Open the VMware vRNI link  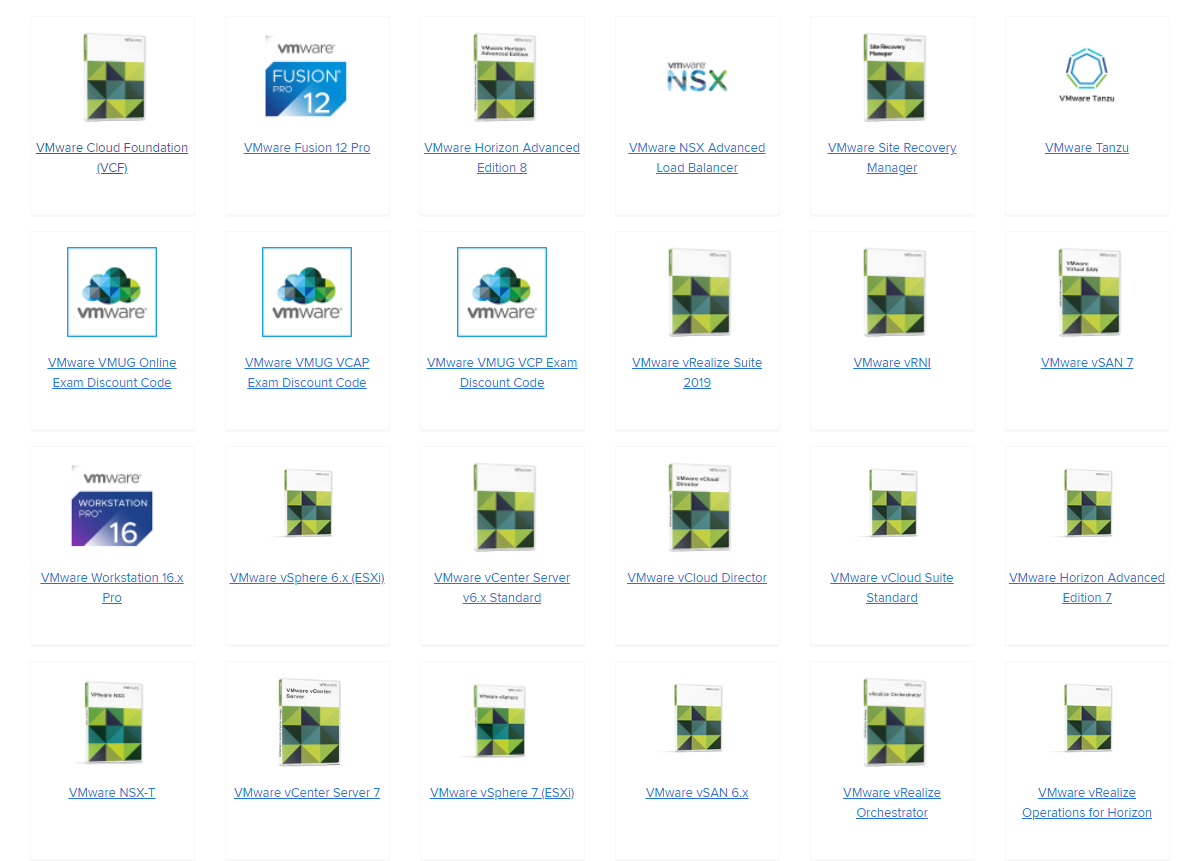(892, 362)
